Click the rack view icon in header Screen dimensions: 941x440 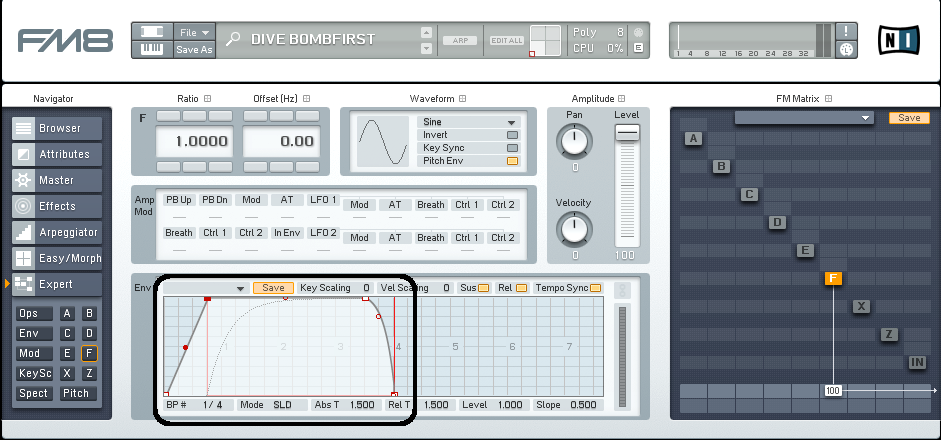pyautogui.click(x=152, y=32)
